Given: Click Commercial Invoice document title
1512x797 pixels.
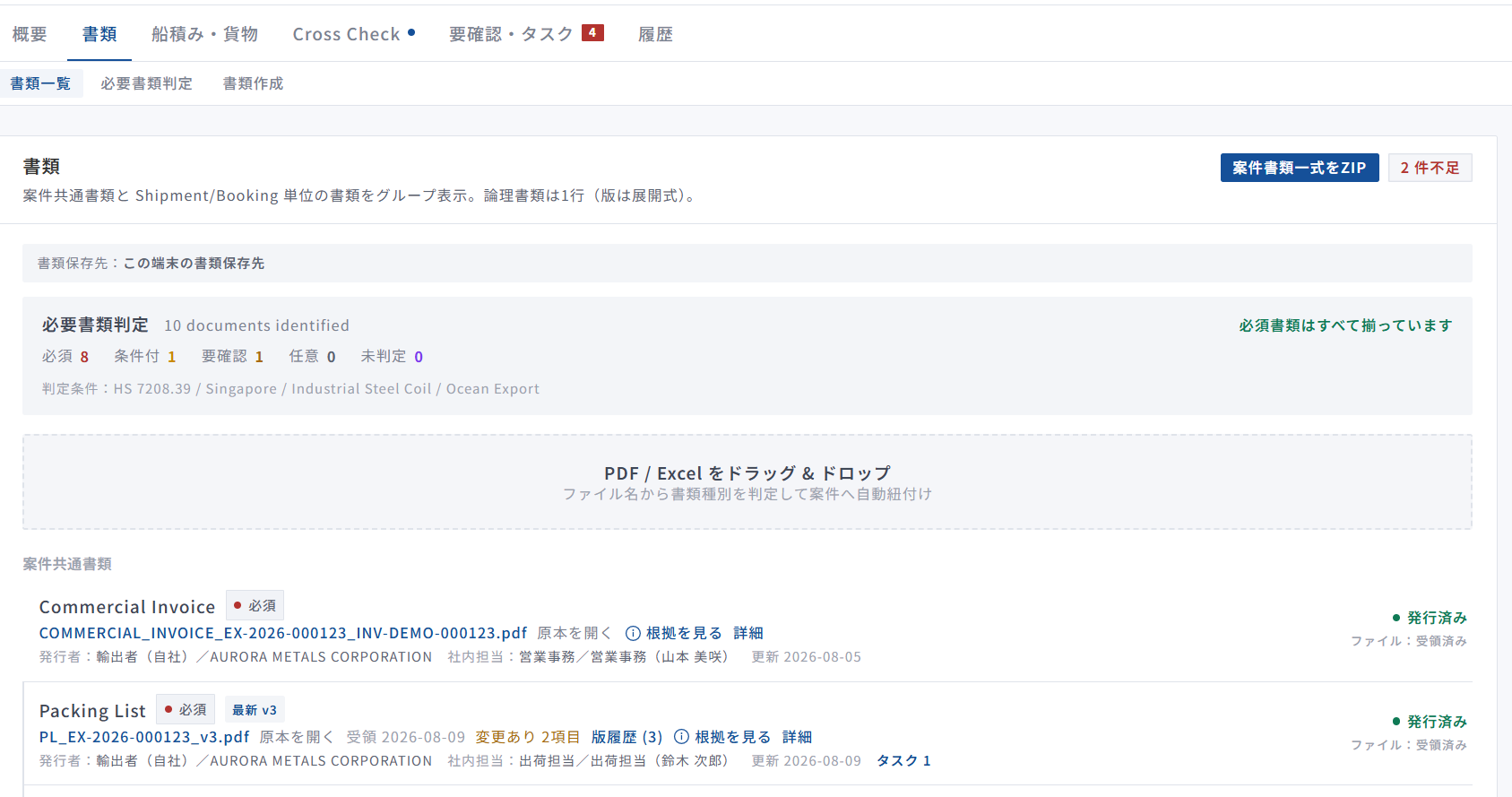Looking at the screenshot, I should pos(127,607).
